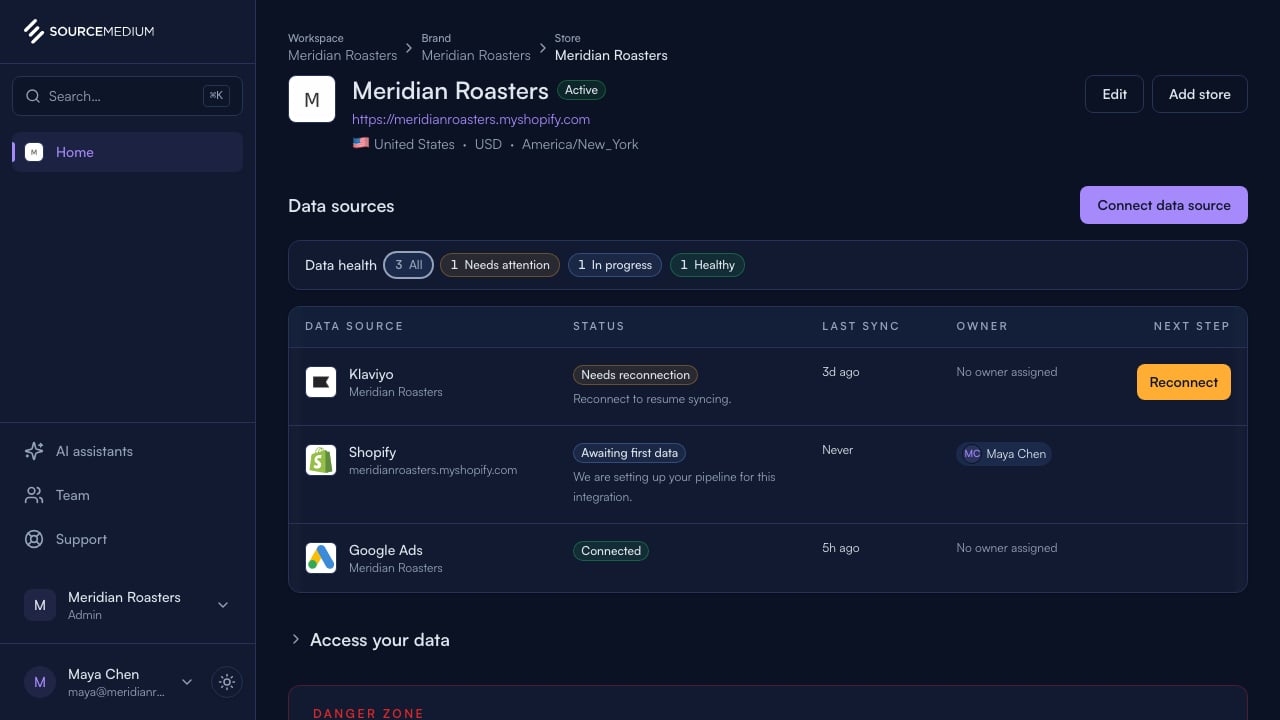This screenshot has width=1280, height=720.
Task: Click the OWNER column header
Action: (982, 326)
